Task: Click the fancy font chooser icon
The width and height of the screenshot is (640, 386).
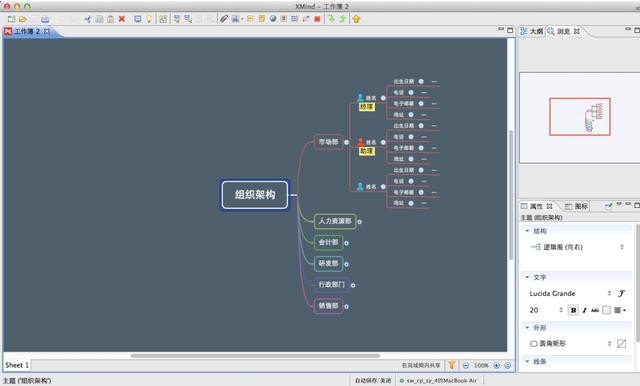Action: point(621,293)
